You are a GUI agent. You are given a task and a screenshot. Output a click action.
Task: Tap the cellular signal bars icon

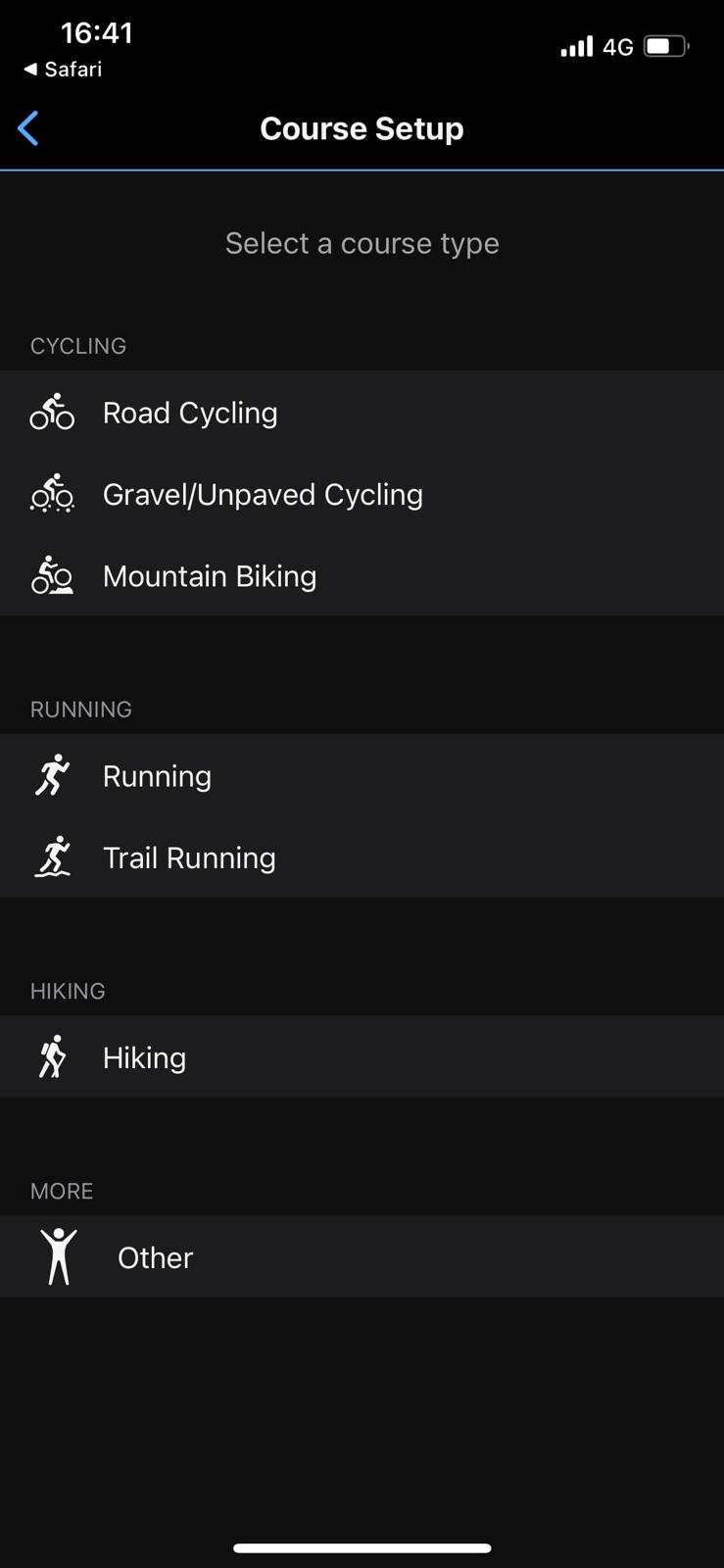(576, 46)
